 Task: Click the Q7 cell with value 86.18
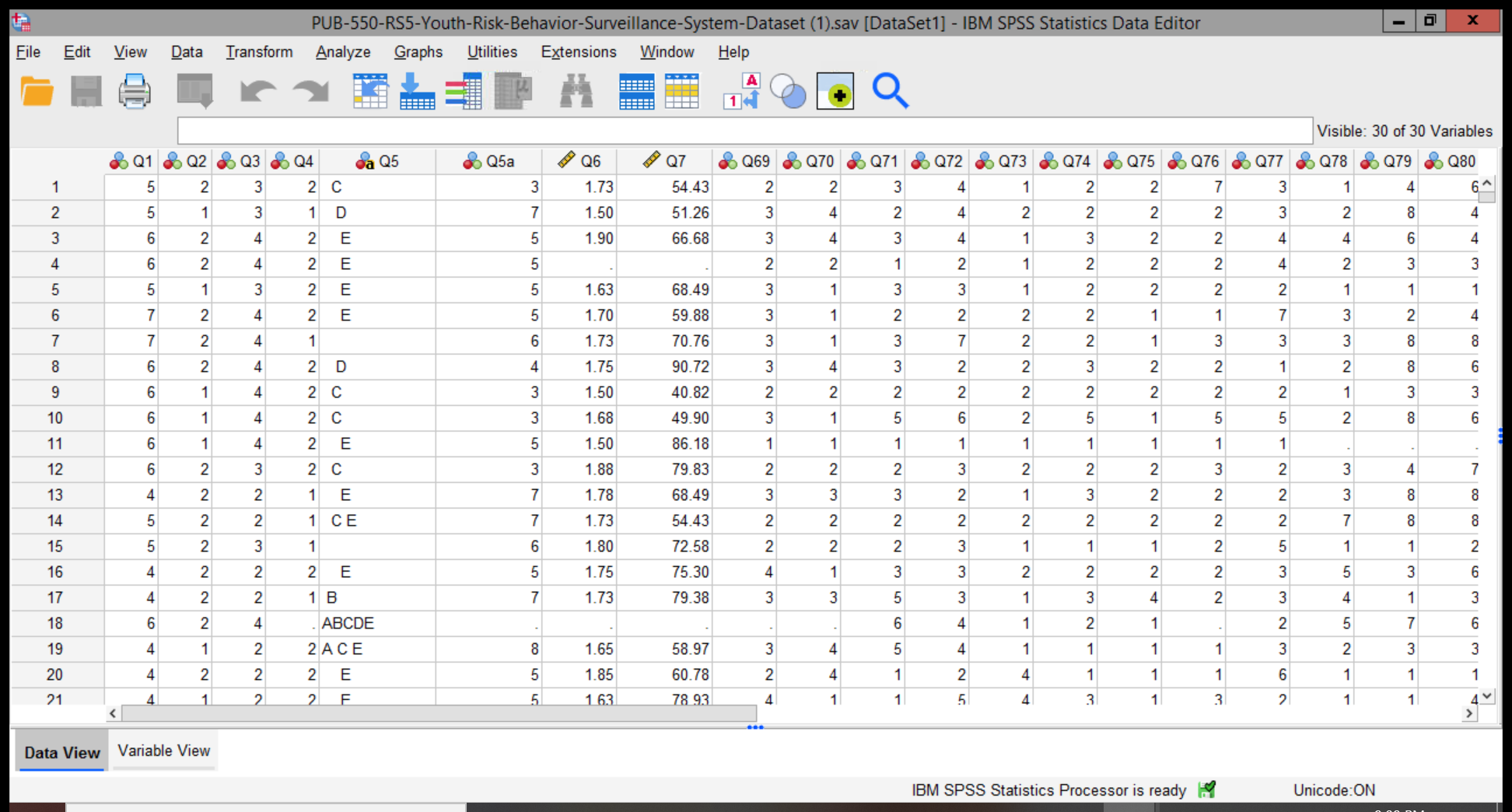coord(665,443)
